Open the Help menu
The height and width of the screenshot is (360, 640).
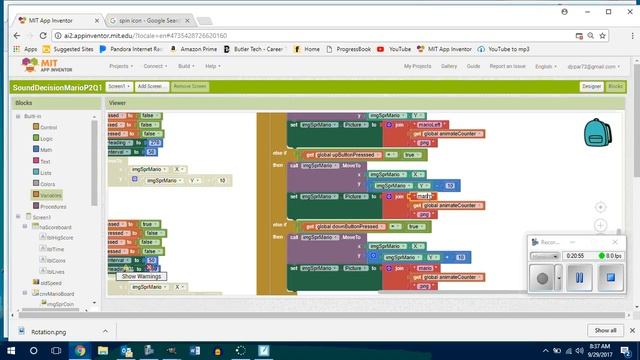213,66
